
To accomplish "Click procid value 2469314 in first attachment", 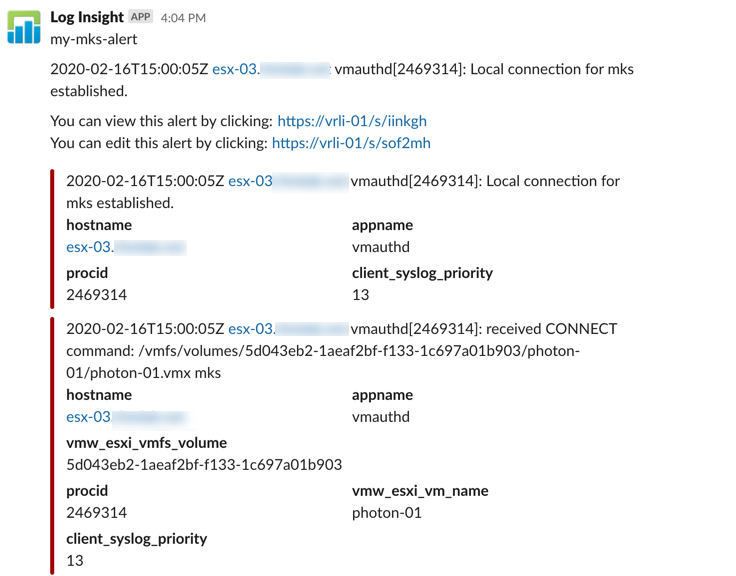I will (x=97, y=295).
